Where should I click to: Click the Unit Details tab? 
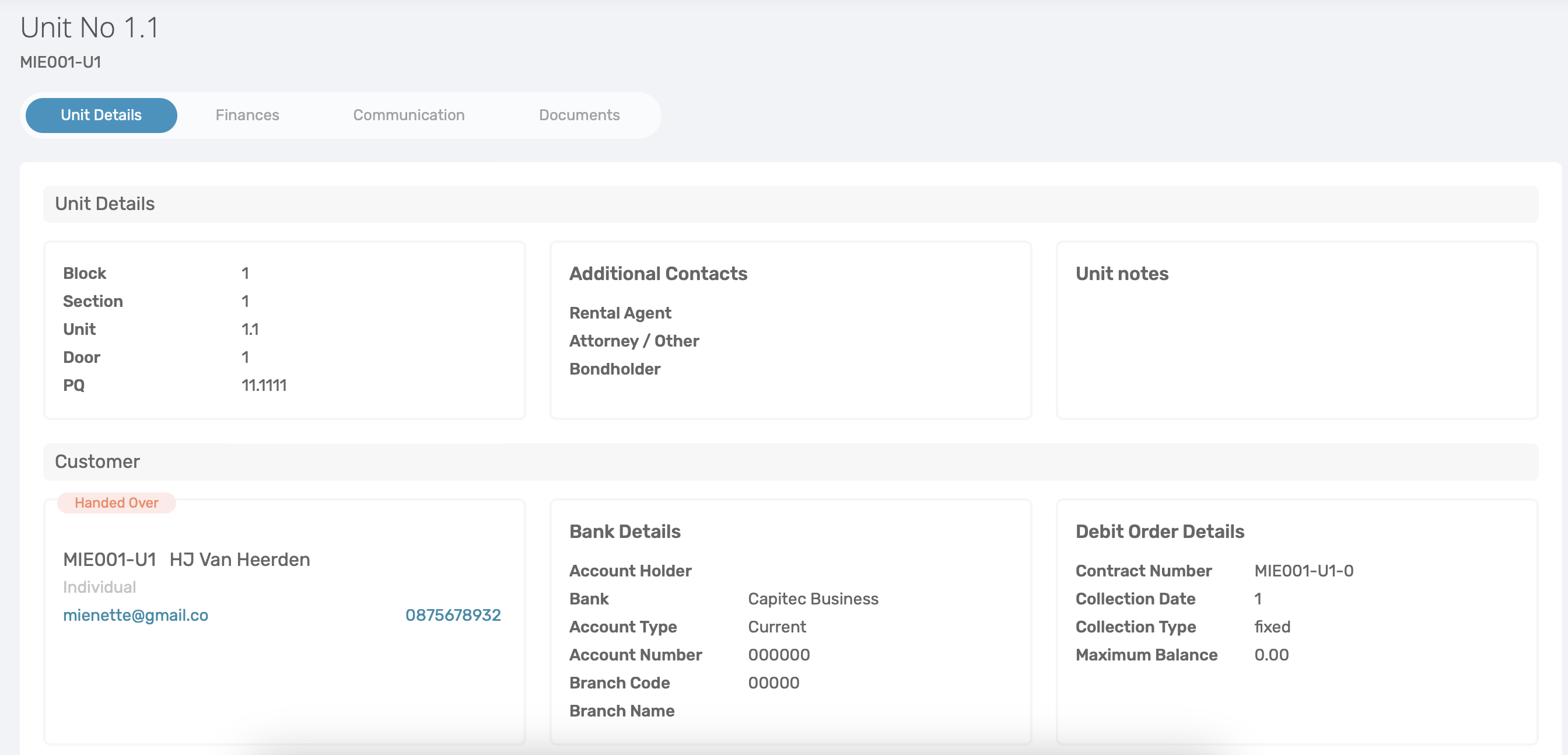101,115
